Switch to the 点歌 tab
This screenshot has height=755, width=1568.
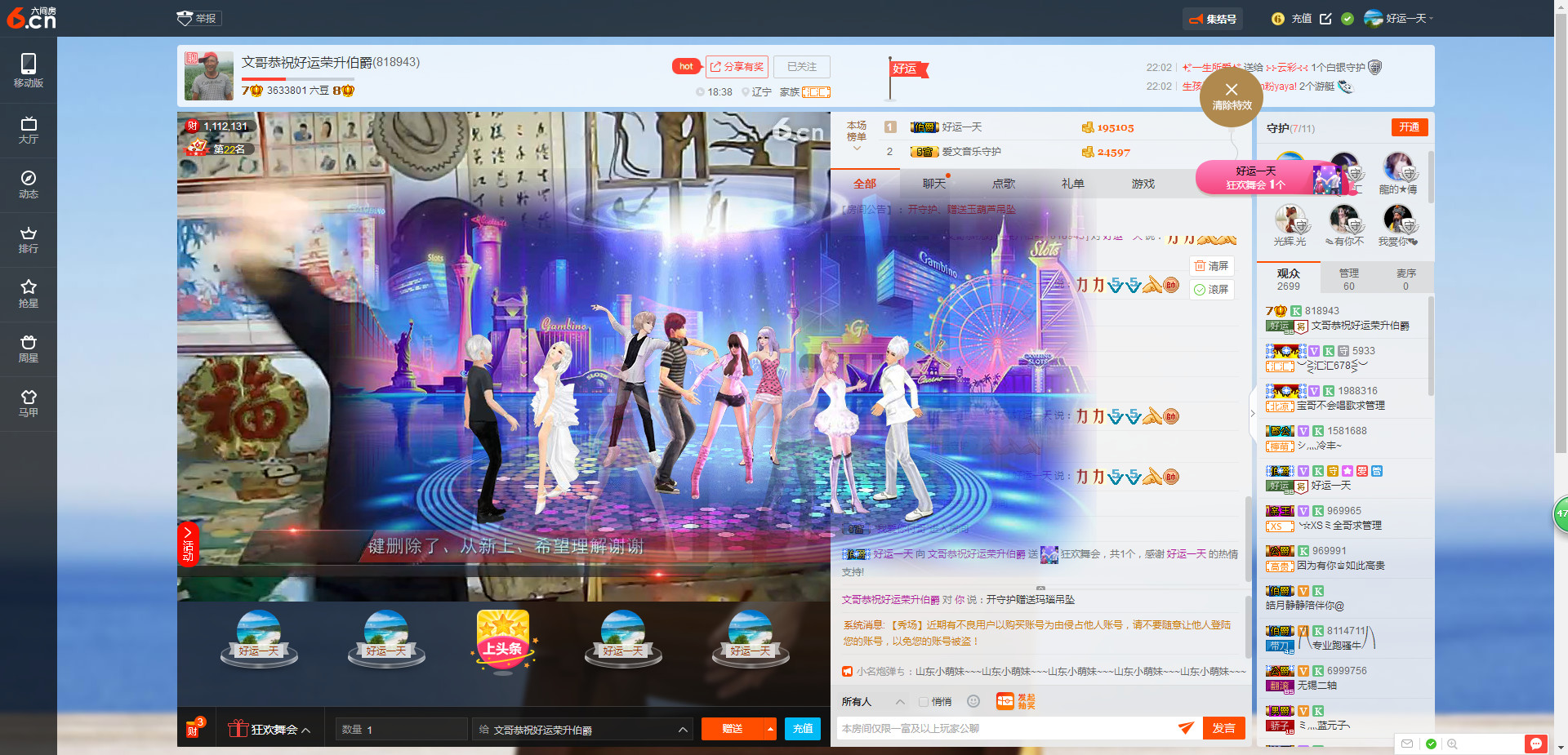click(1004, 184)
